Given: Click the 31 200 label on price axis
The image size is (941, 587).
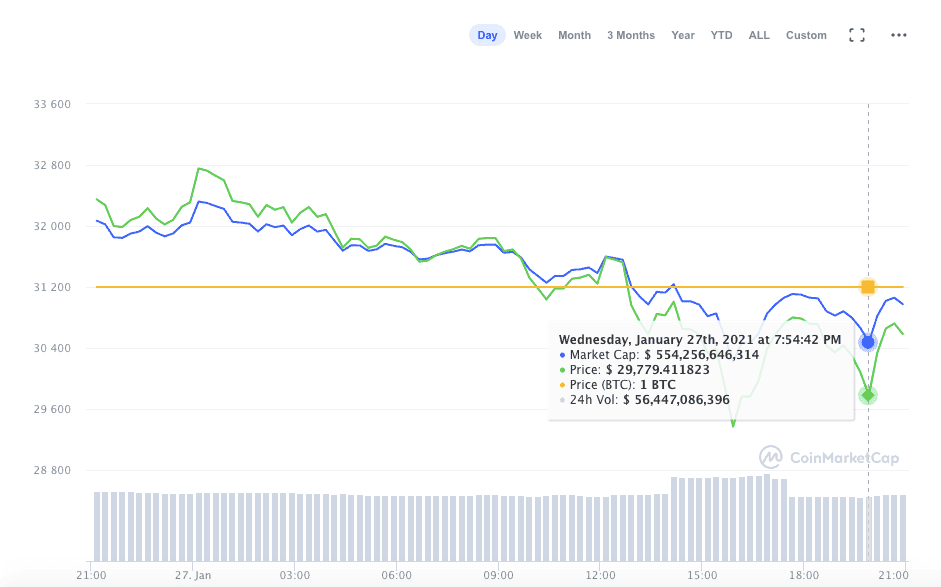Looking at the screenshot, I should tap(52, 287).
